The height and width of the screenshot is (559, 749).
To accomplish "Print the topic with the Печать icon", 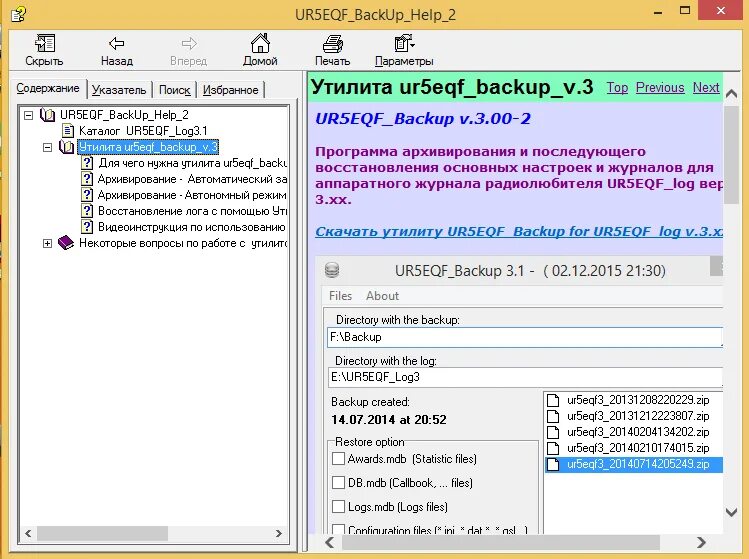I will 332,43.
